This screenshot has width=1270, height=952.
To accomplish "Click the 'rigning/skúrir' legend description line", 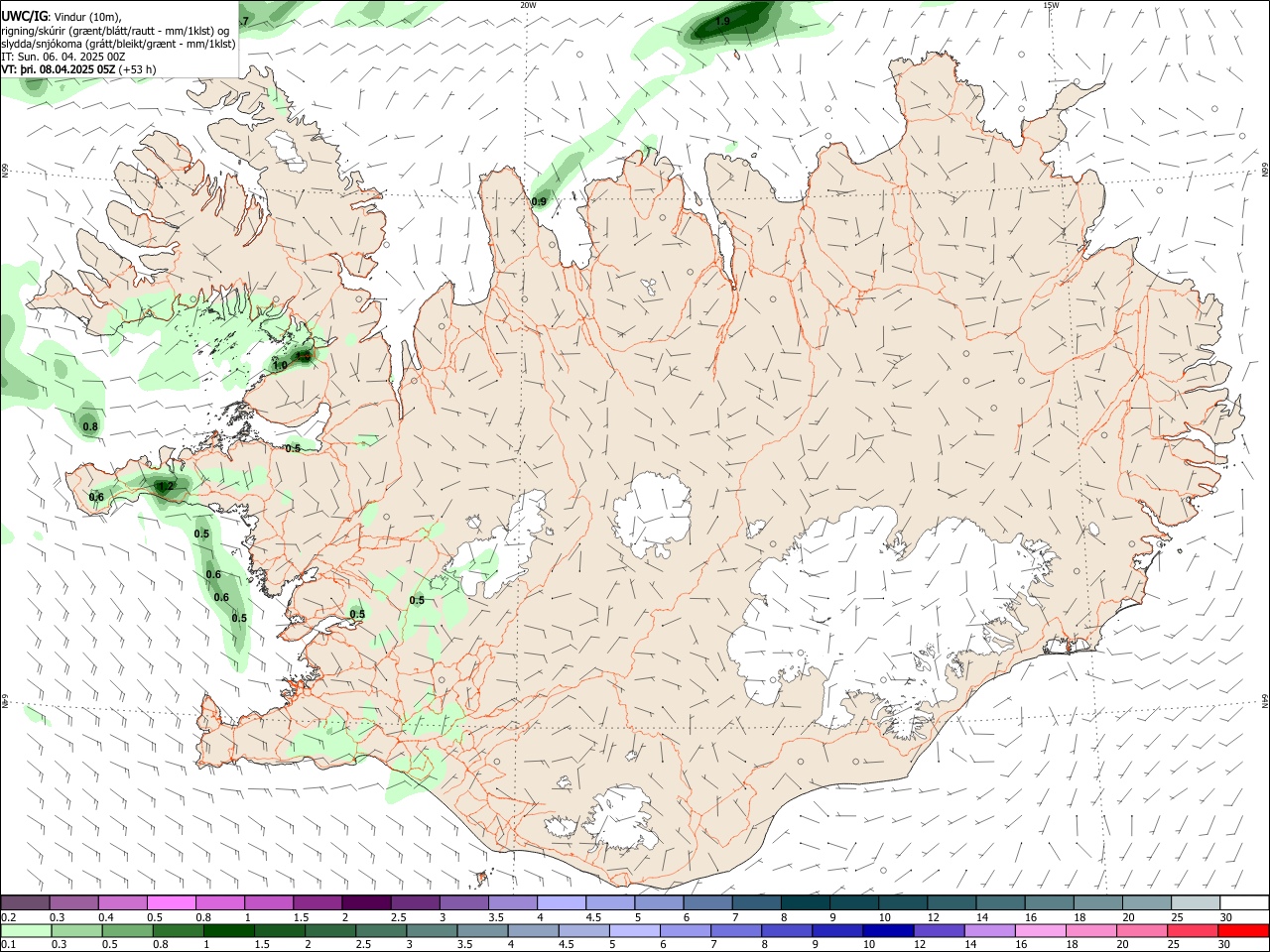I will point(115,30).
